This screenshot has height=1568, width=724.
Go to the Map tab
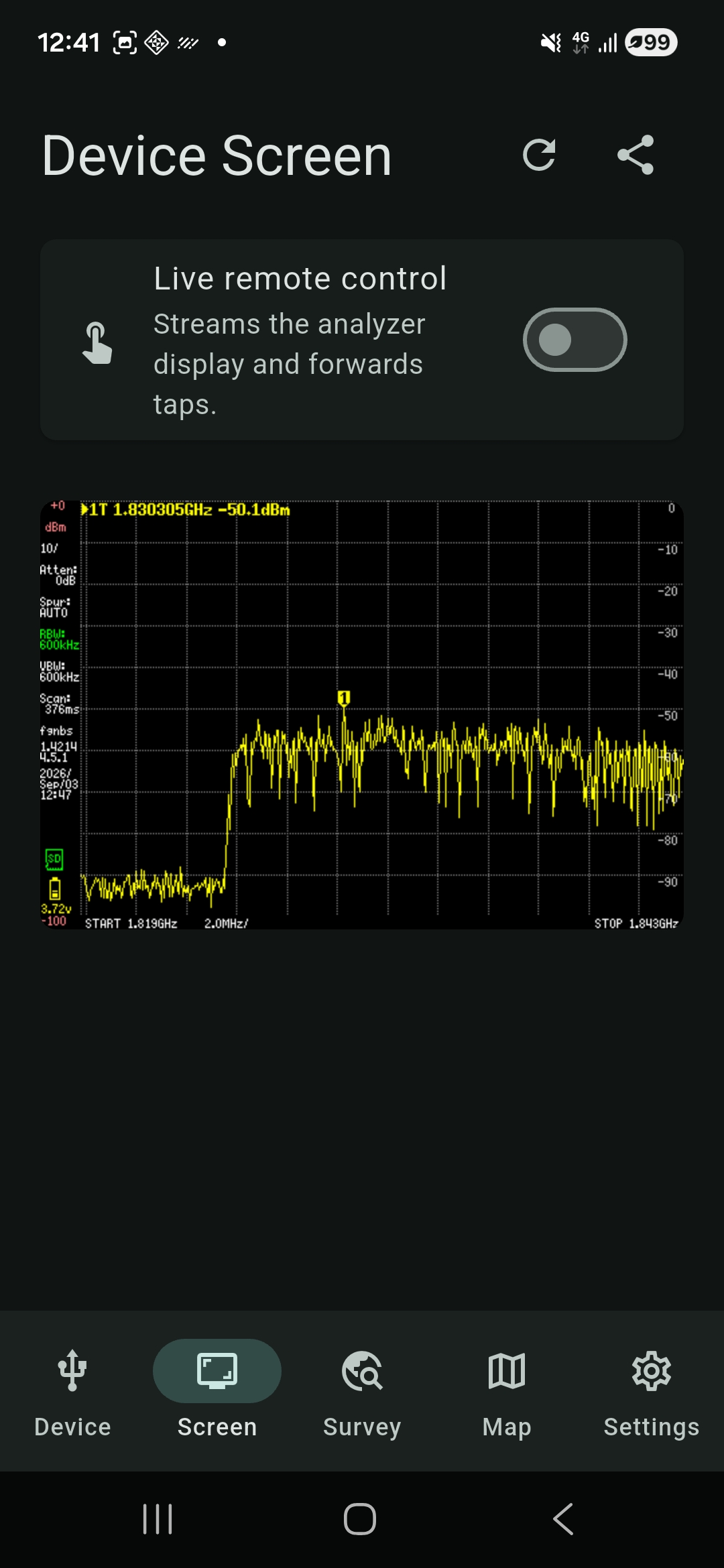(x=507, y=1390)
